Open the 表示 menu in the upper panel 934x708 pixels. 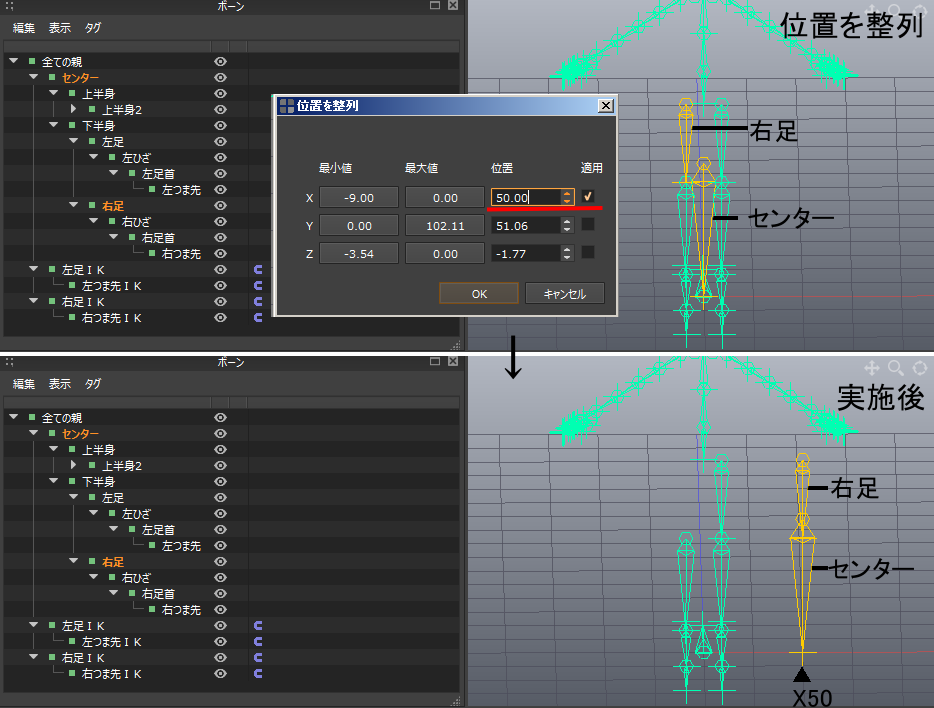pyautogui.click(x=60, y=28)
